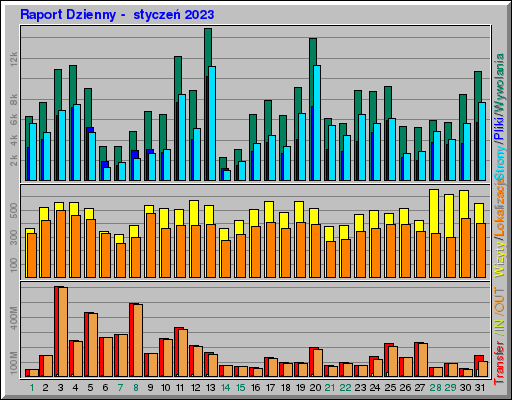The width and height of the screenshot is (512, 400).
Task: Click the "300" y-axis label
Action: click(x=14, y=237)
